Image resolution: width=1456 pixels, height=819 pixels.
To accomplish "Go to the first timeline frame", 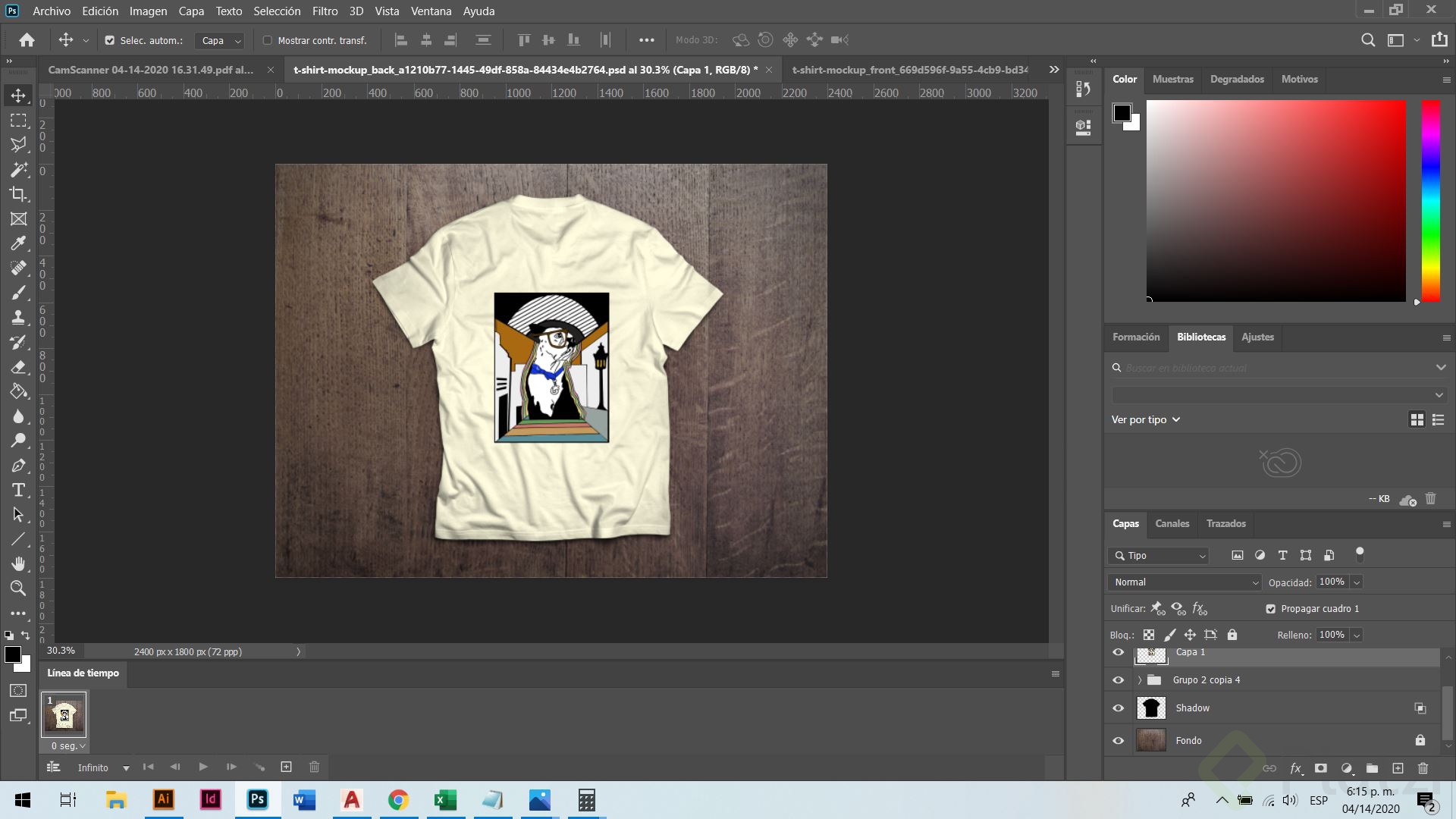I will [148, 767].
